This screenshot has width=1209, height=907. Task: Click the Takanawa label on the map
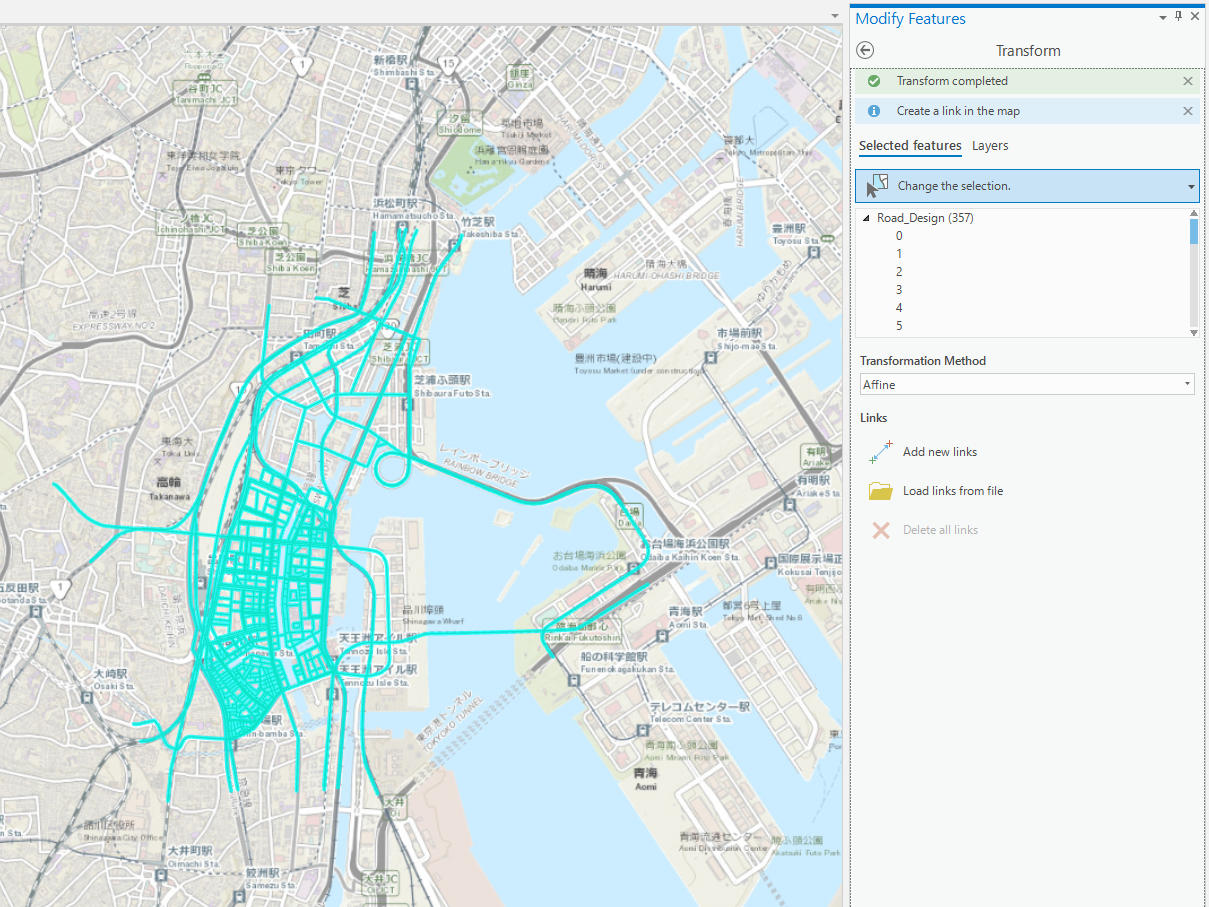tap(170, 496)
